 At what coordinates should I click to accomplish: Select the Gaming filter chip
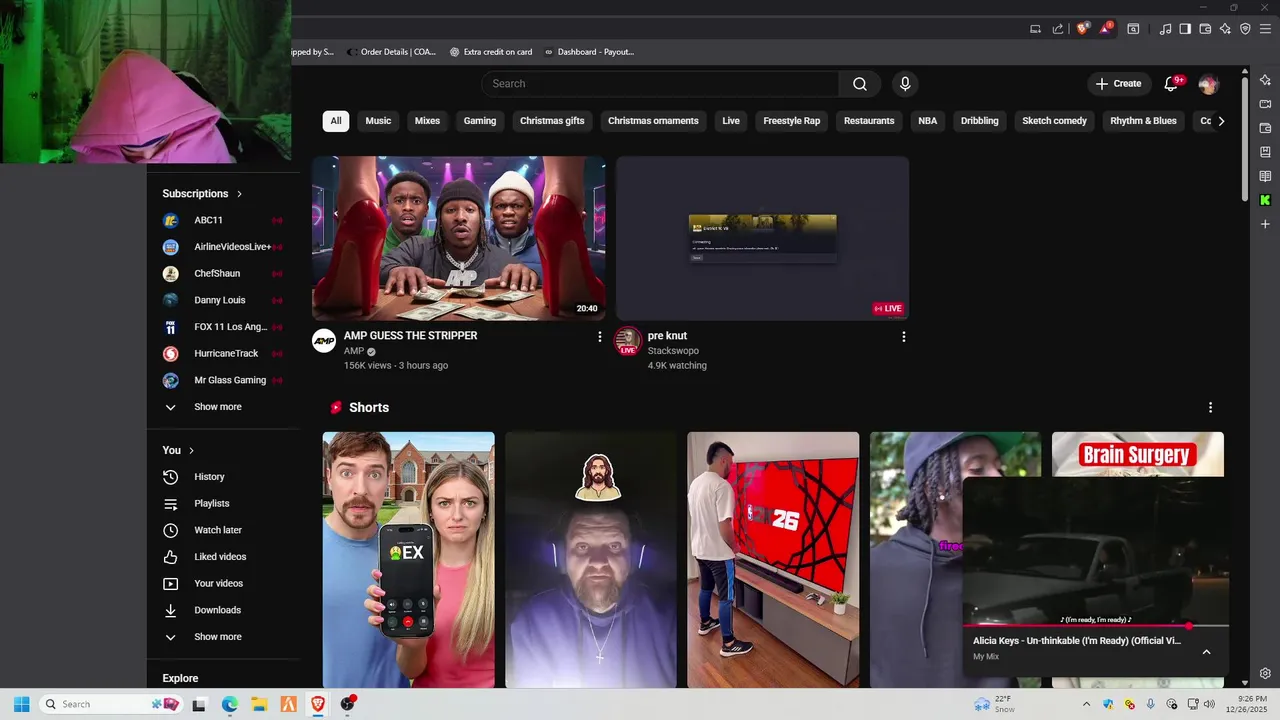click(x=480, y=121)
